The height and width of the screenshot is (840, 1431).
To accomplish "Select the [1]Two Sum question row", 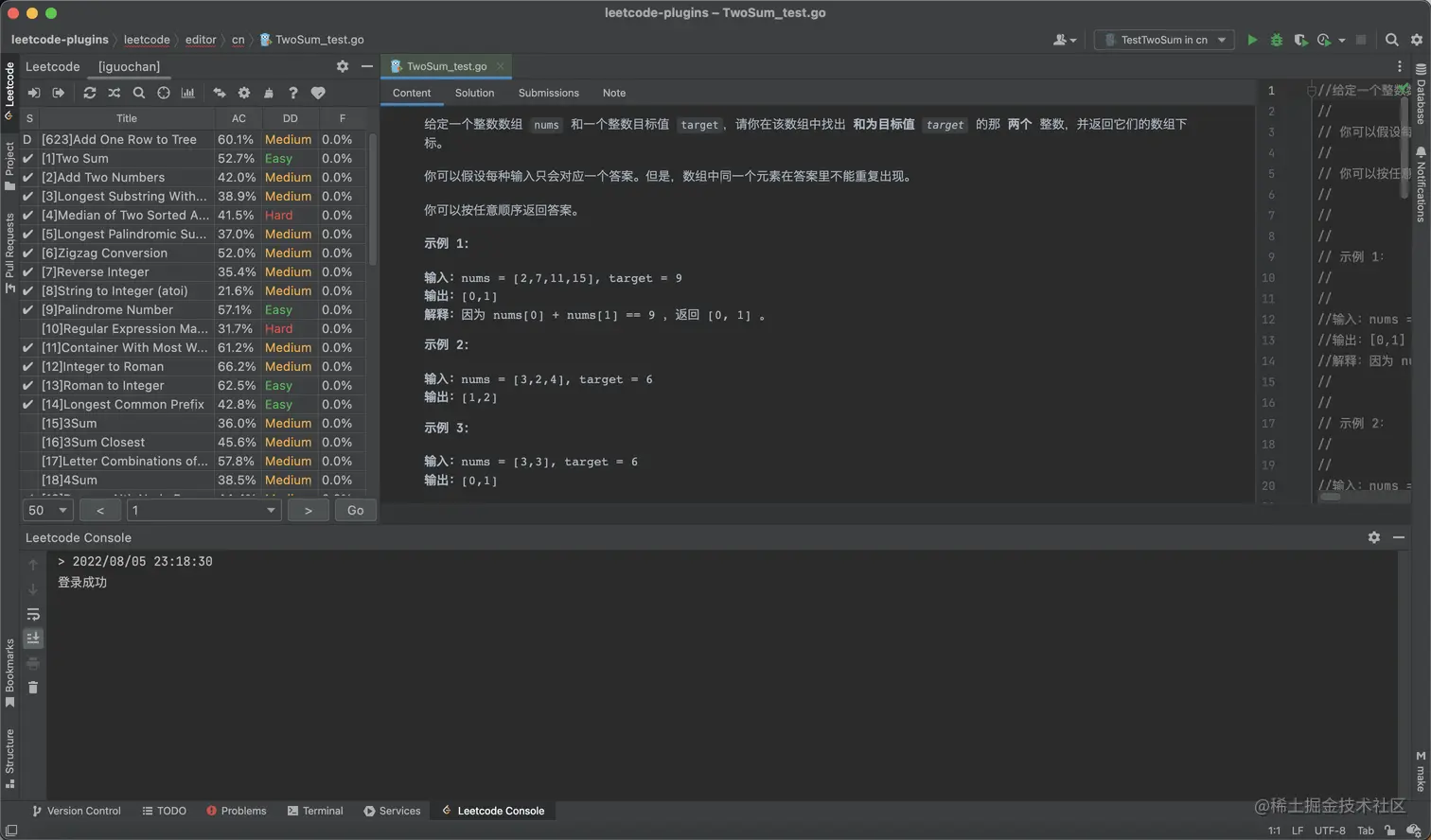I will pyautogui.click(x=194, y=158).
